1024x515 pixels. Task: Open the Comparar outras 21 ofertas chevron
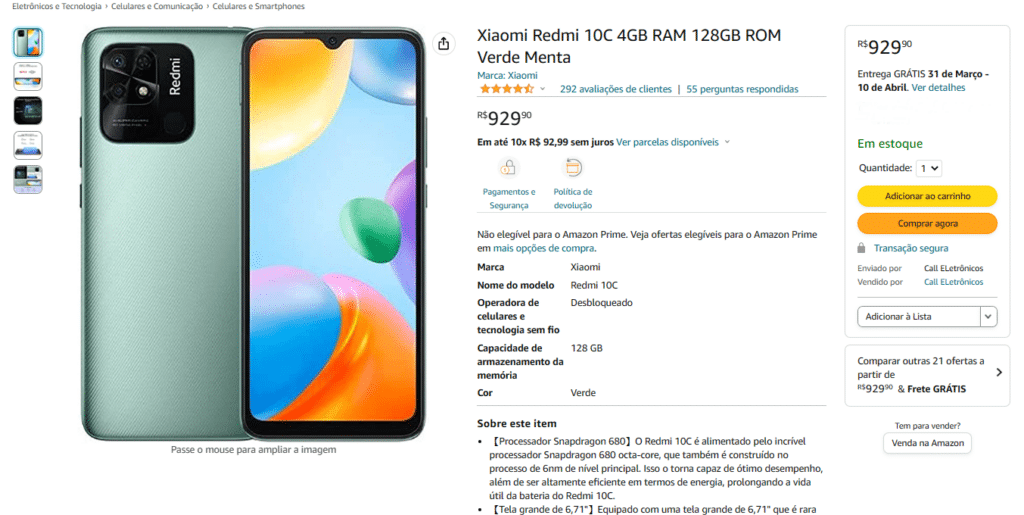pyautogui.click(x=999, y=373)
